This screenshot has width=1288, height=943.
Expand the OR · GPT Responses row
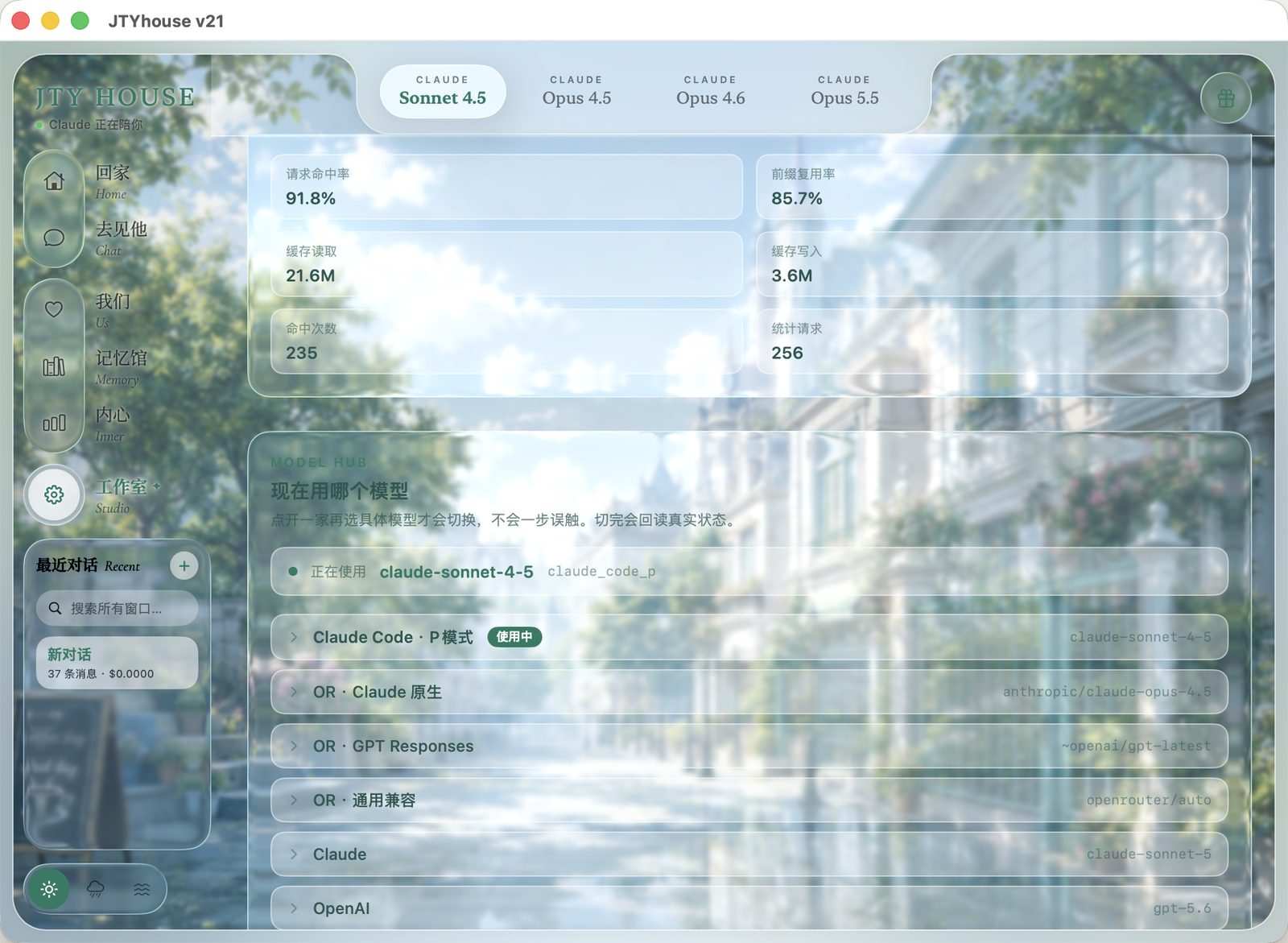749,746
